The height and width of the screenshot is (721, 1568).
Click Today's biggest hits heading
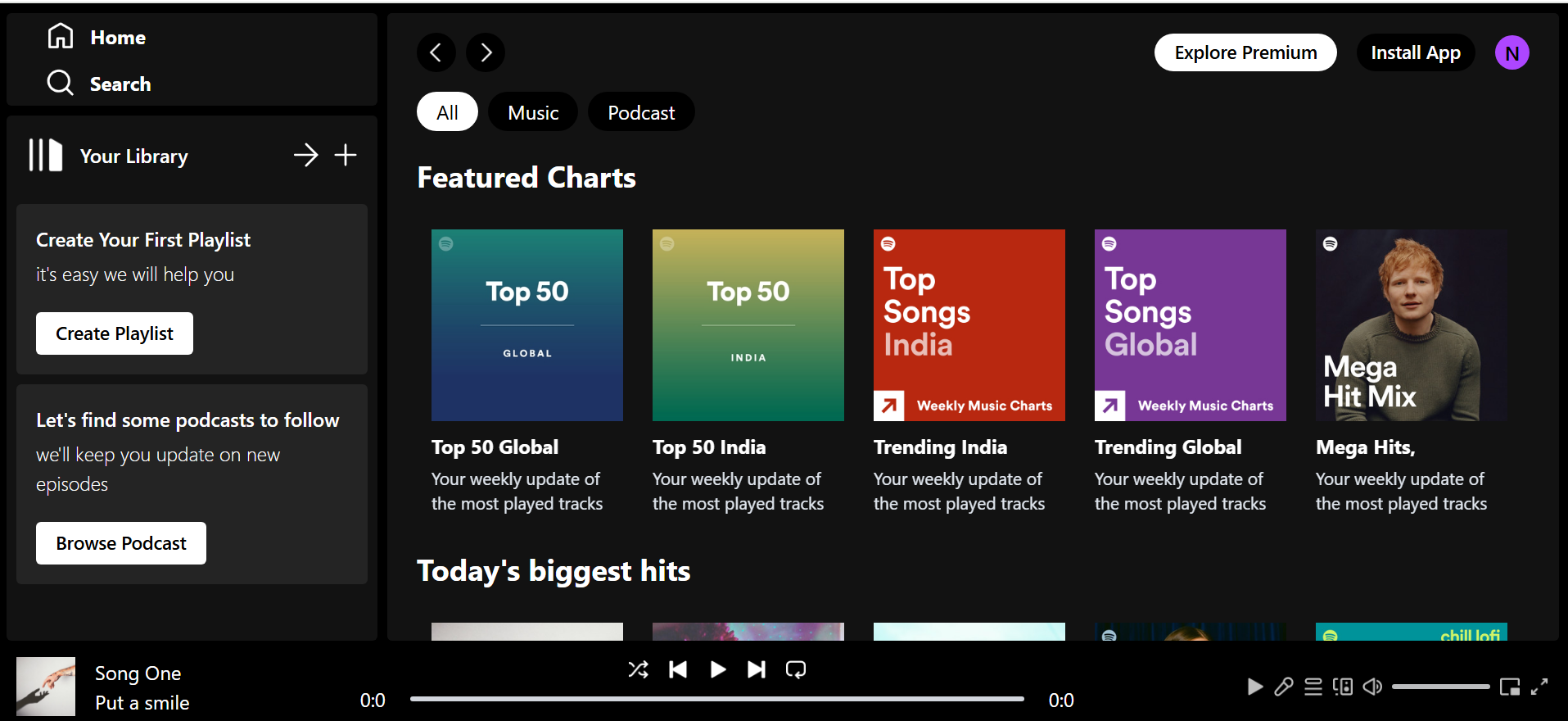(554, 571)
